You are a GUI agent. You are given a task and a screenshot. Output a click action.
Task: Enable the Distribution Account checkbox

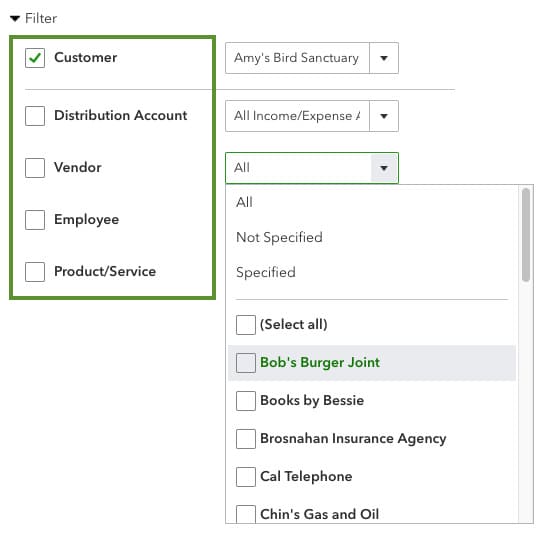35,116
